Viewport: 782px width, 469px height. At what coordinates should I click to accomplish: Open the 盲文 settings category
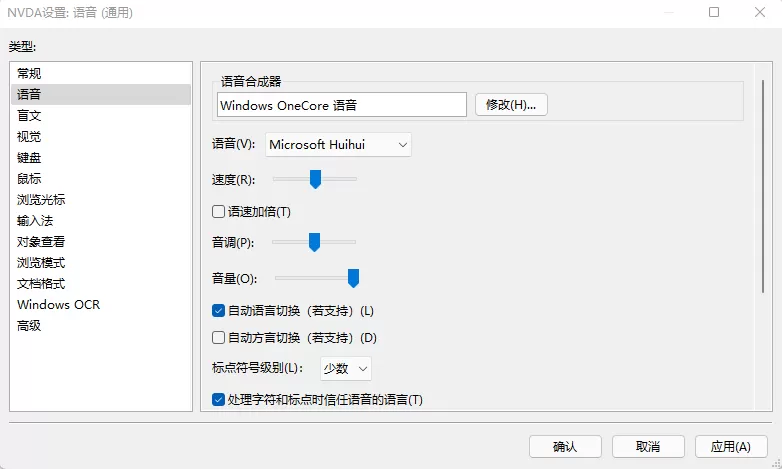29,115
